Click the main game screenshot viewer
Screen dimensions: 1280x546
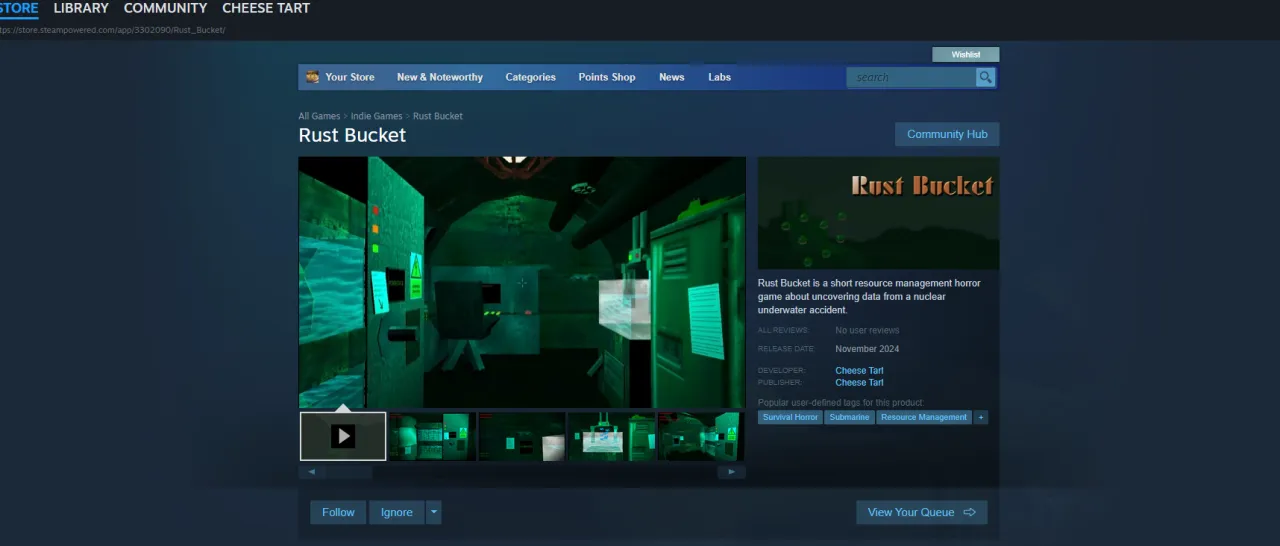[x=522, y=282]
